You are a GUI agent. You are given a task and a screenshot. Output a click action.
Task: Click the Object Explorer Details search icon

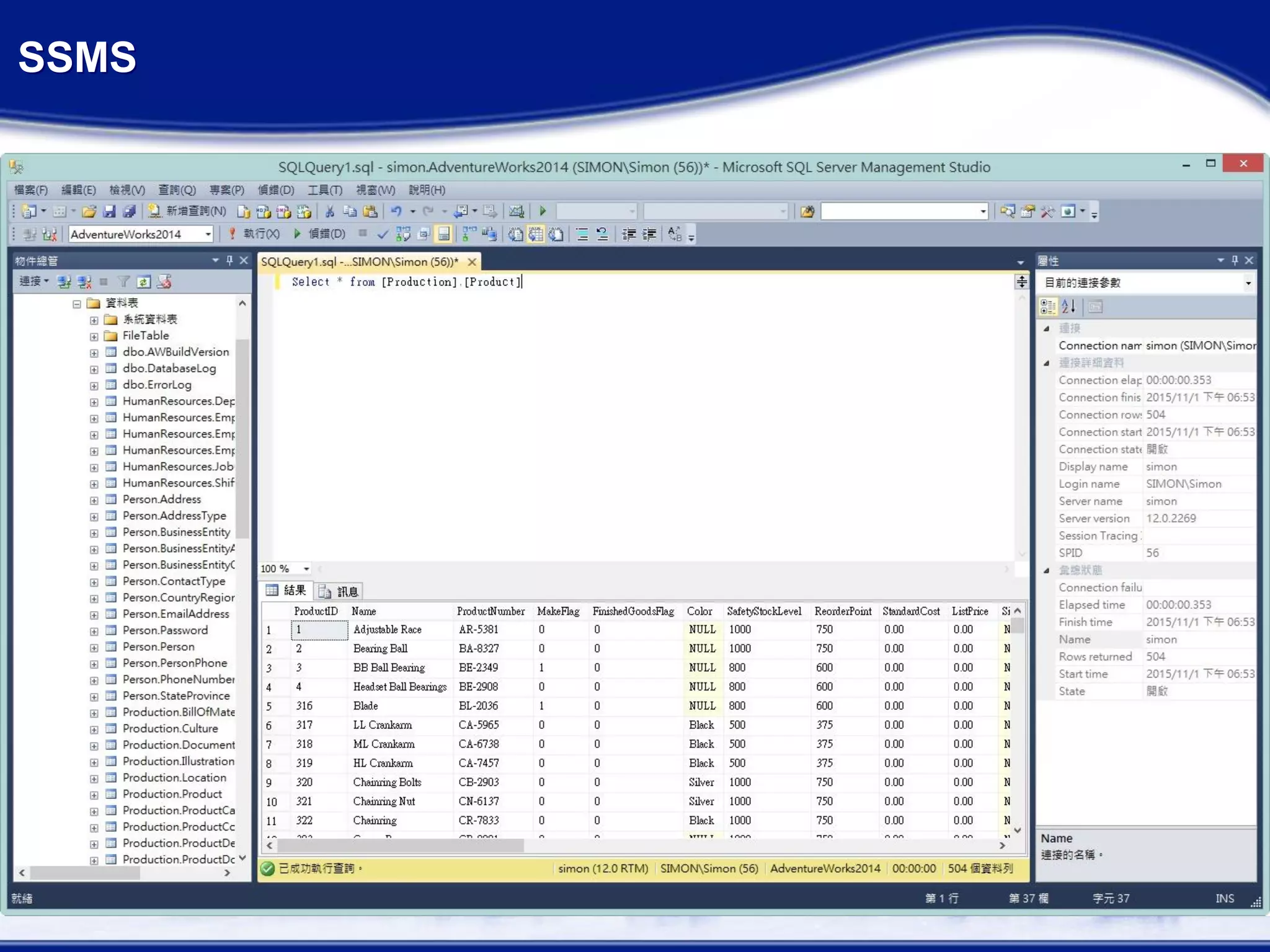1007,212
